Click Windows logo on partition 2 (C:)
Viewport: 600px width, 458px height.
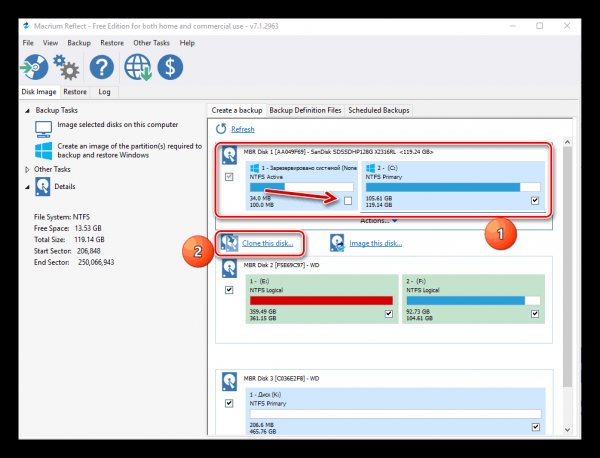coord(370,168)
